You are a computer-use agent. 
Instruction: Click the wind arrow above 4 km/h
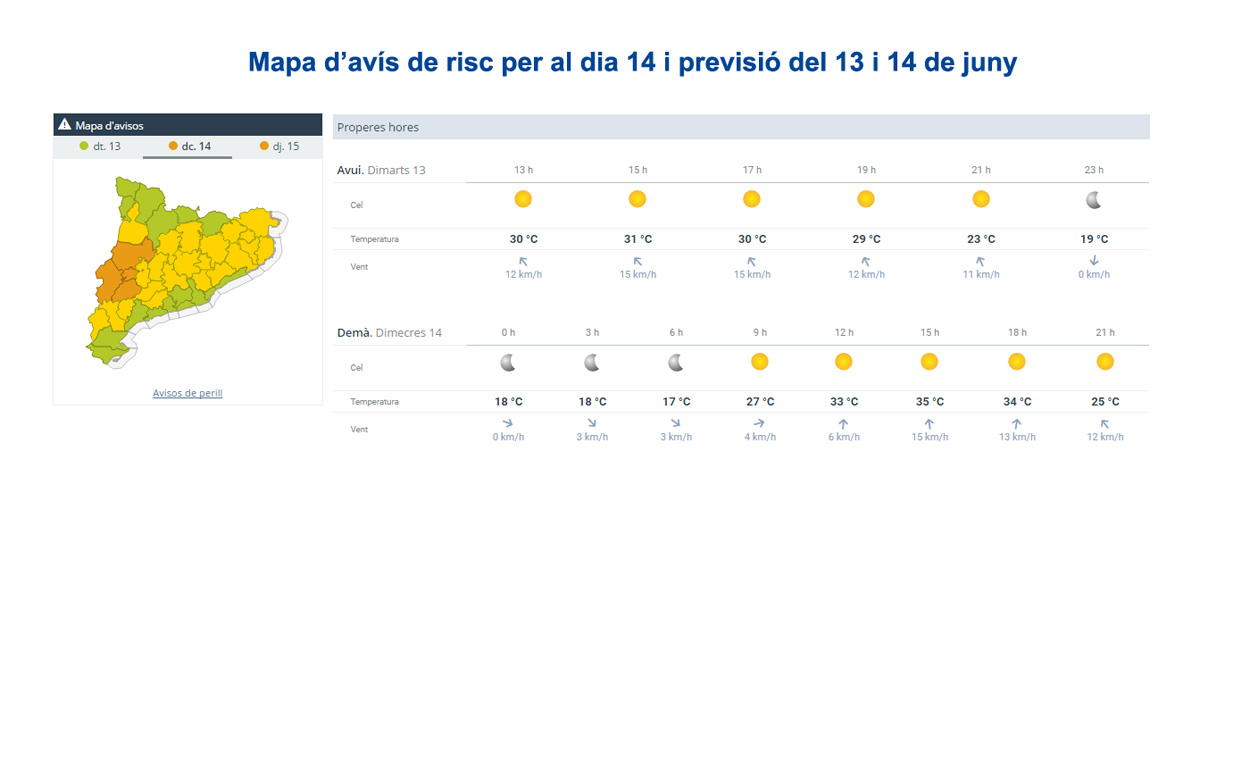760,424
